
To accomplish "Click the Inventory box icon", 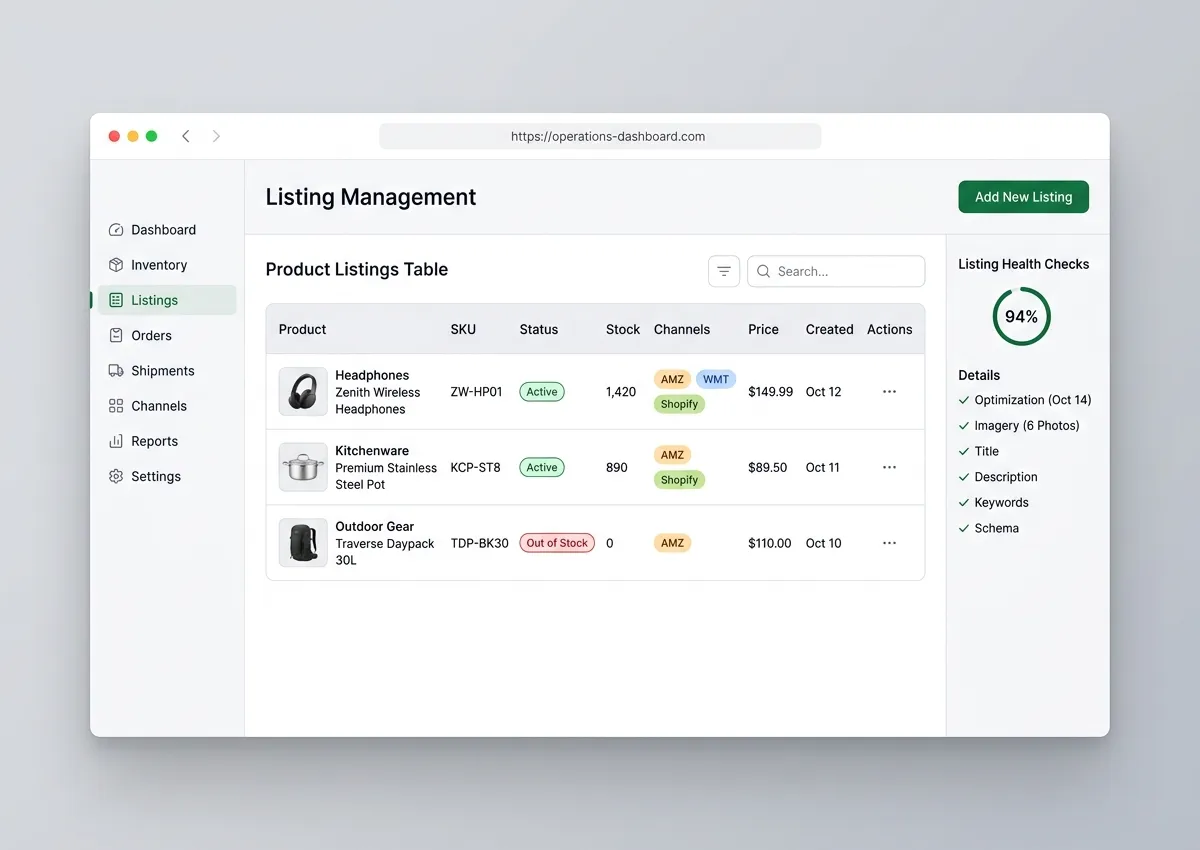I will pos(116,265).
